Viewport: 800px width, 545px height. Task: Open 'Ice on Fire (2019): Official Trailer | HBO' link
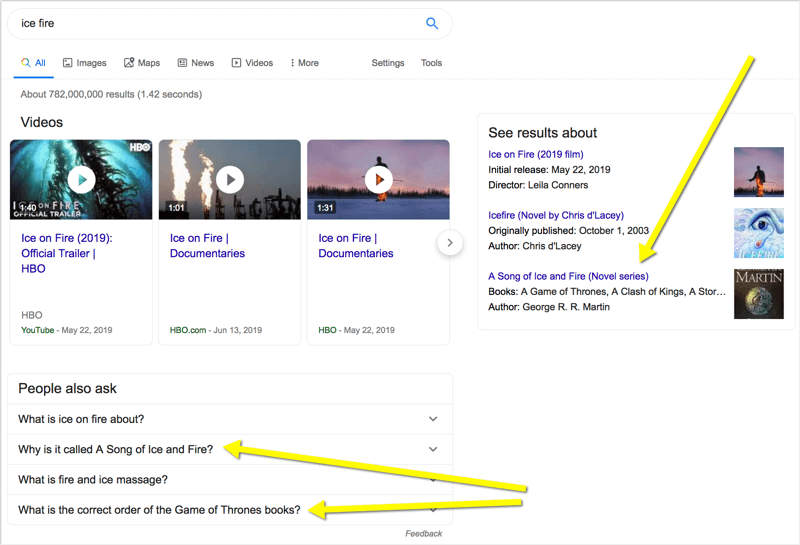coord(67,253)
